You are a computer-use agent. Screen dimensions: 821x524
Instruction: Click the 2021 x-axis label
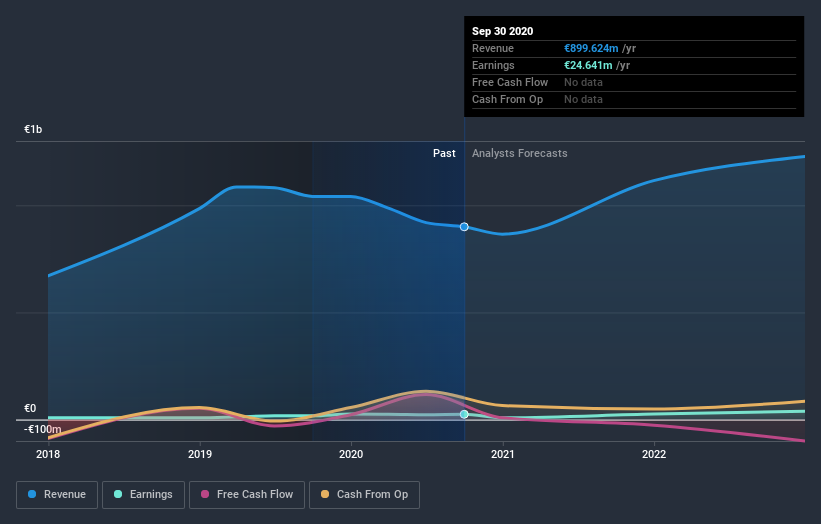point(503,454)
